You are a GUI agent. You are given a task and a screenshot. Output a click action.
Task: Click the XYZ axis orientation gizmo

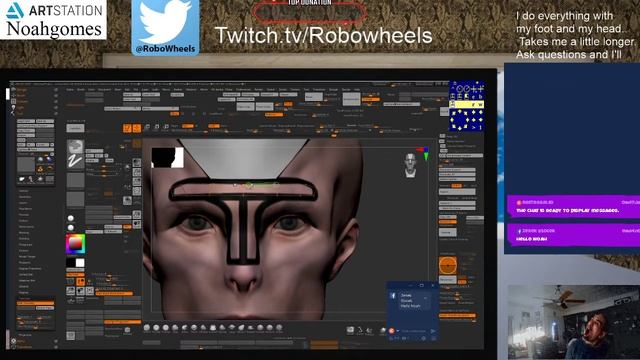(424, 153)
